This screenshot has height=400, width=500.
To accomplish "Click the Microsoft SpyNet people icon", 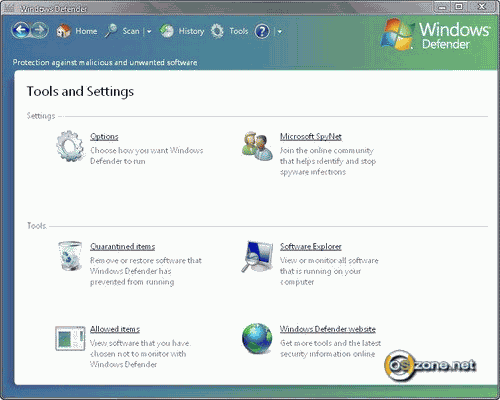I will 257,146.
